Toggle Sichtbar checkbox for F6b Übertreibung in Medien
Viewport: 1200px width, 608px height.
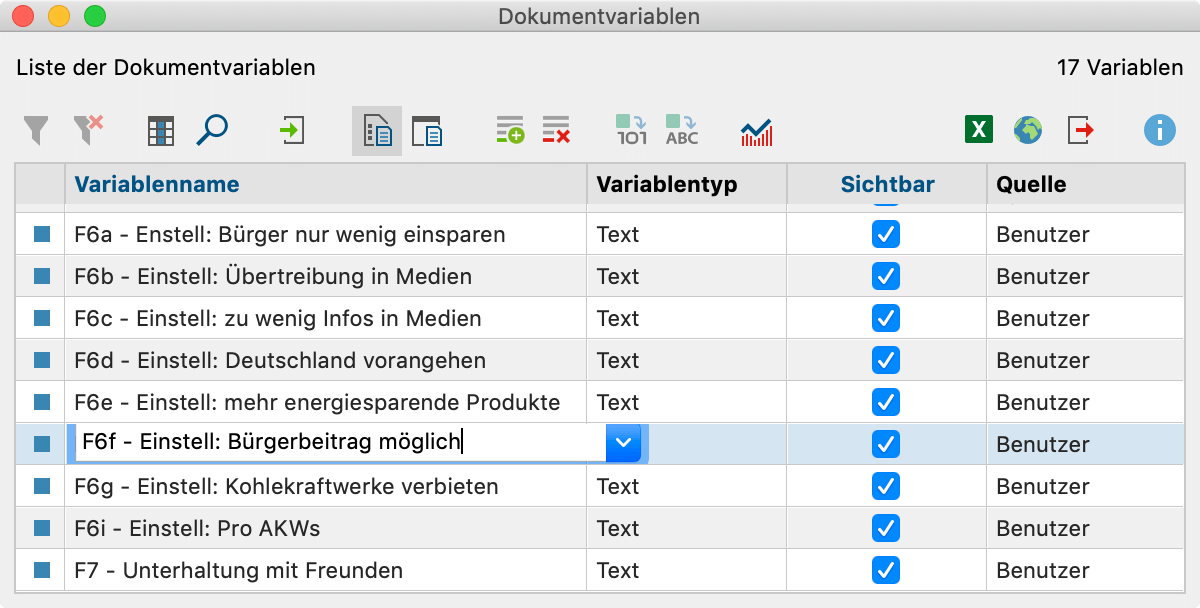(x=886, y=276)
